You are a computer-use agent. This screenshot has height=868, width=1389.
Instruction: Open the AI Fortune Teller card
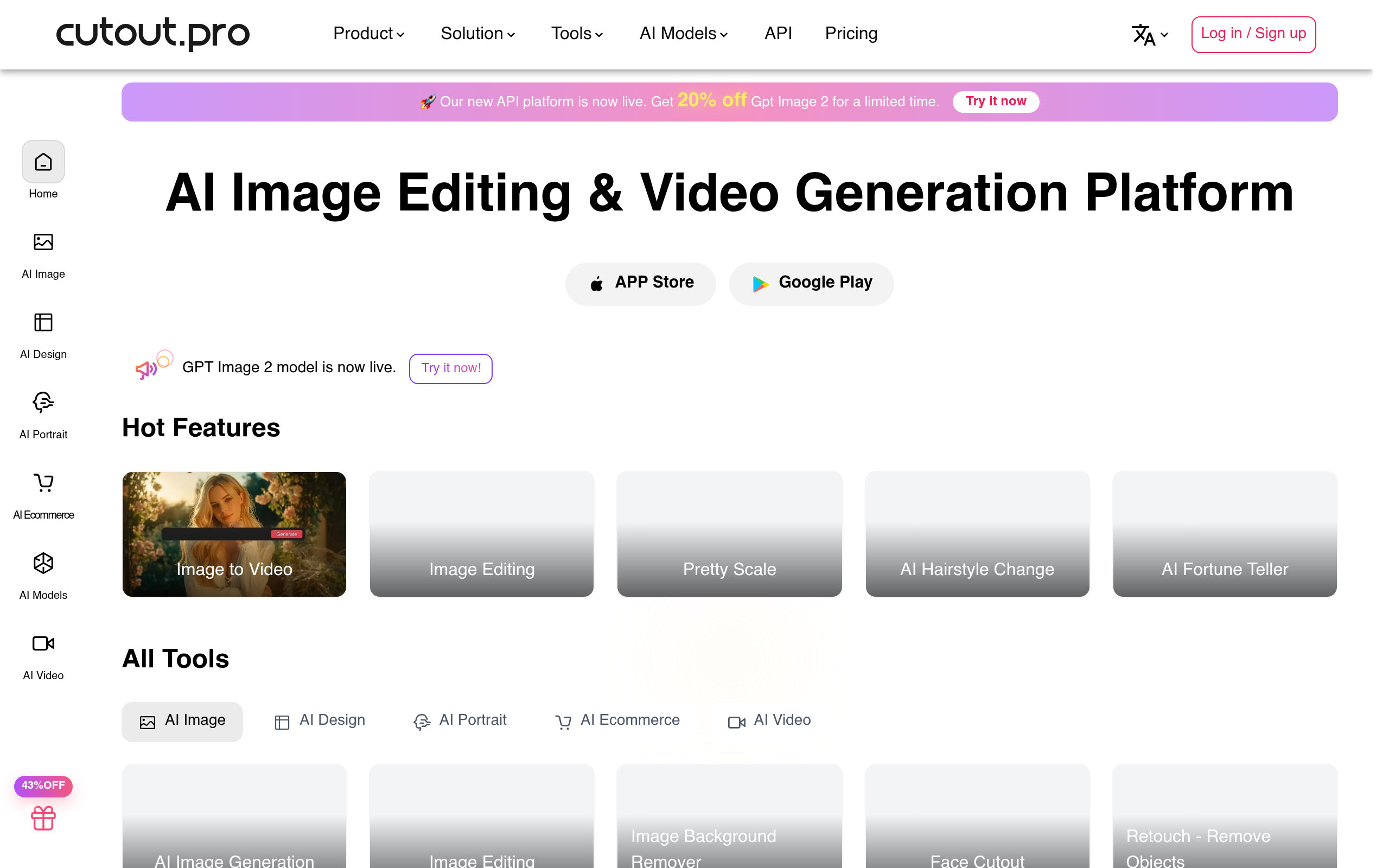click(1225, 534)
